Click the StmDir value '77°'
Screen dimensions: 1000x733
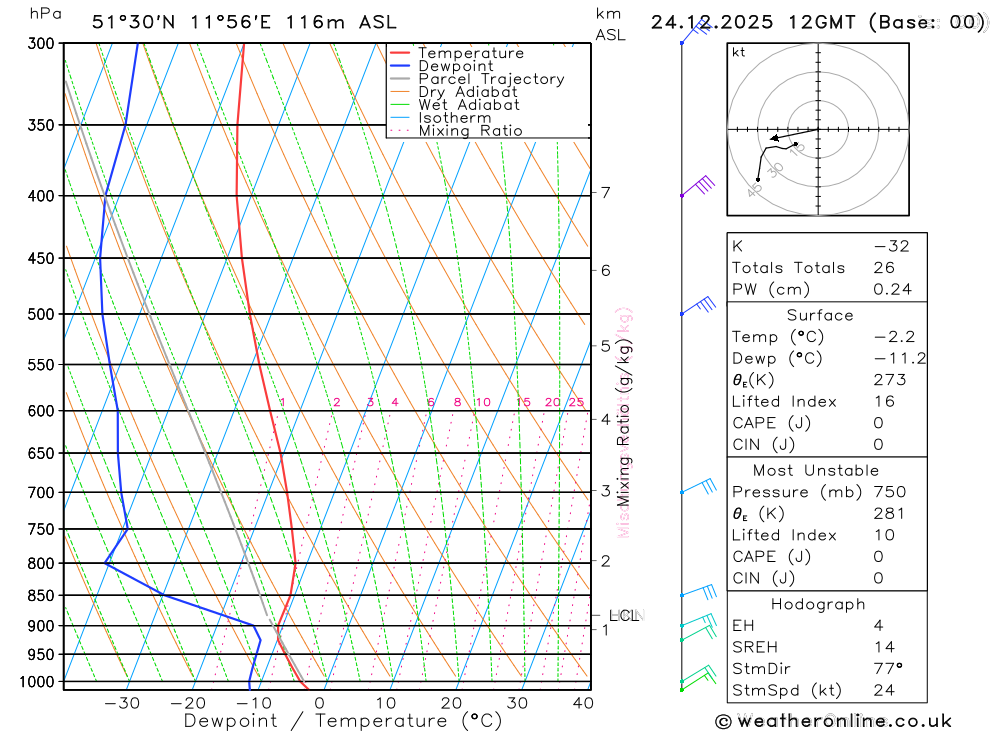[x=888, y=669]
